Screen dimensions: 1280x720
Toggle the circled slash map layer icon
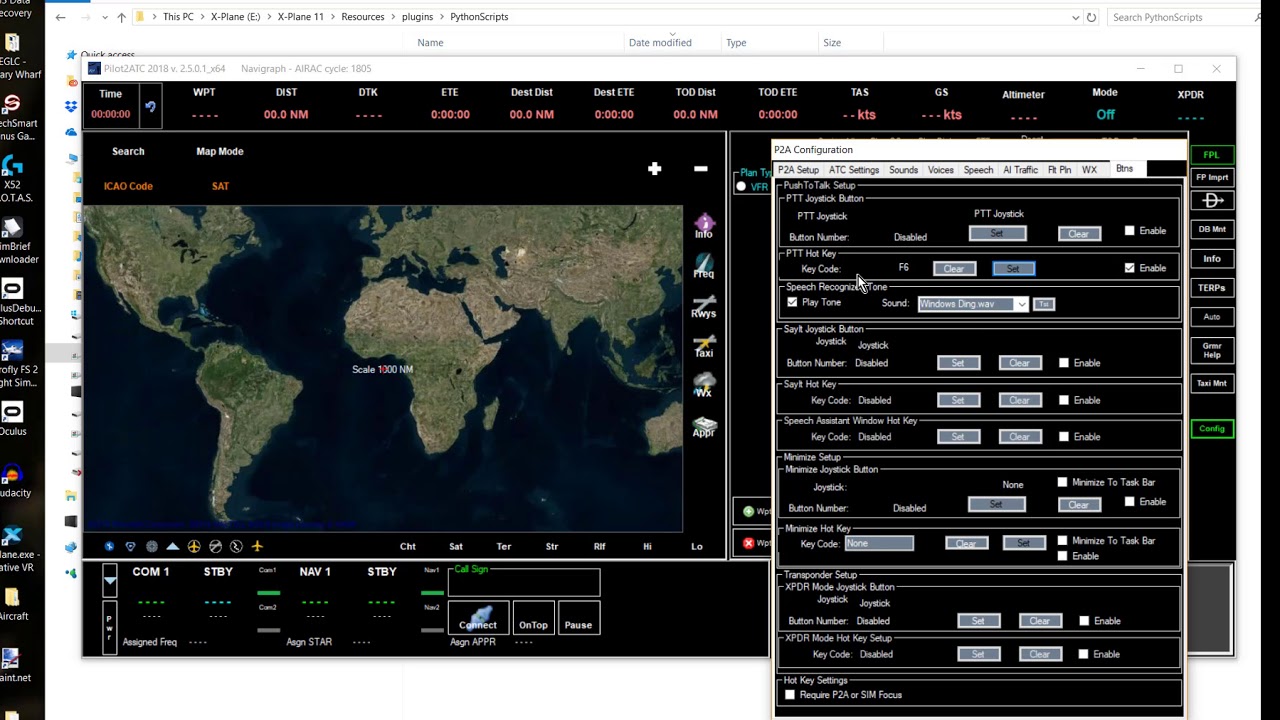[215, 546]
